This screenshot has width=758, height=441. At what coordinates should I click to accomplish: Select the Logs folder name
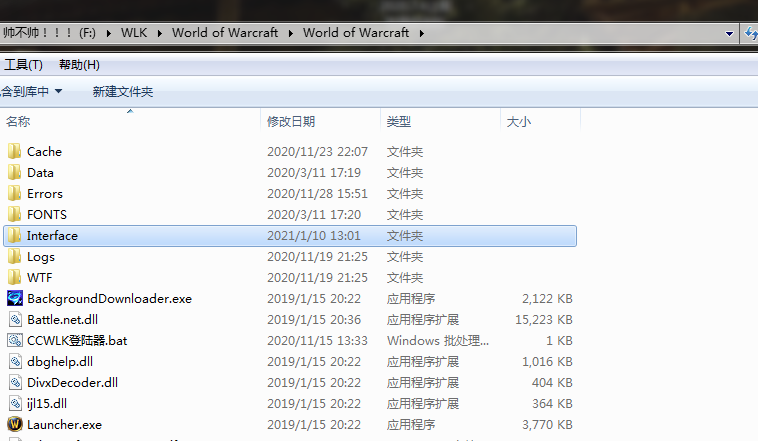click(41, 257)
